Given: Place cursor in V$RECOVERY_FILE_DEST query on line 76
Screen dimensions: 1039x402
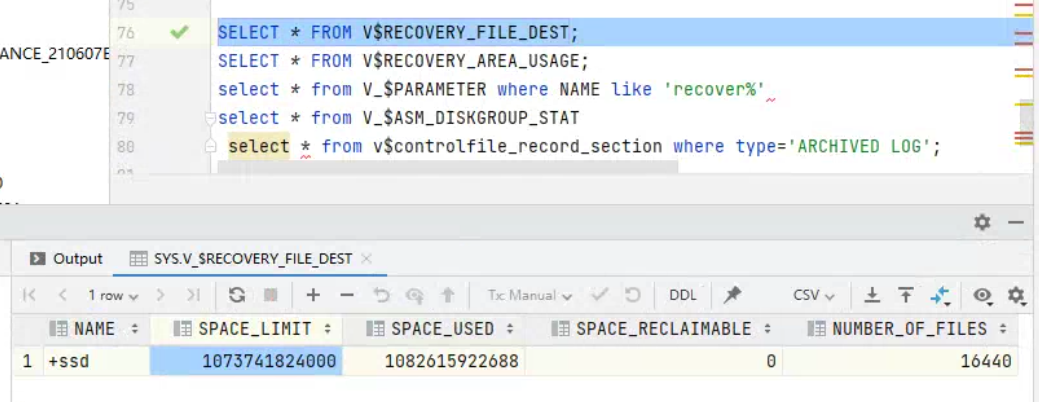Looking at the screenshot, I should (398, 32).
